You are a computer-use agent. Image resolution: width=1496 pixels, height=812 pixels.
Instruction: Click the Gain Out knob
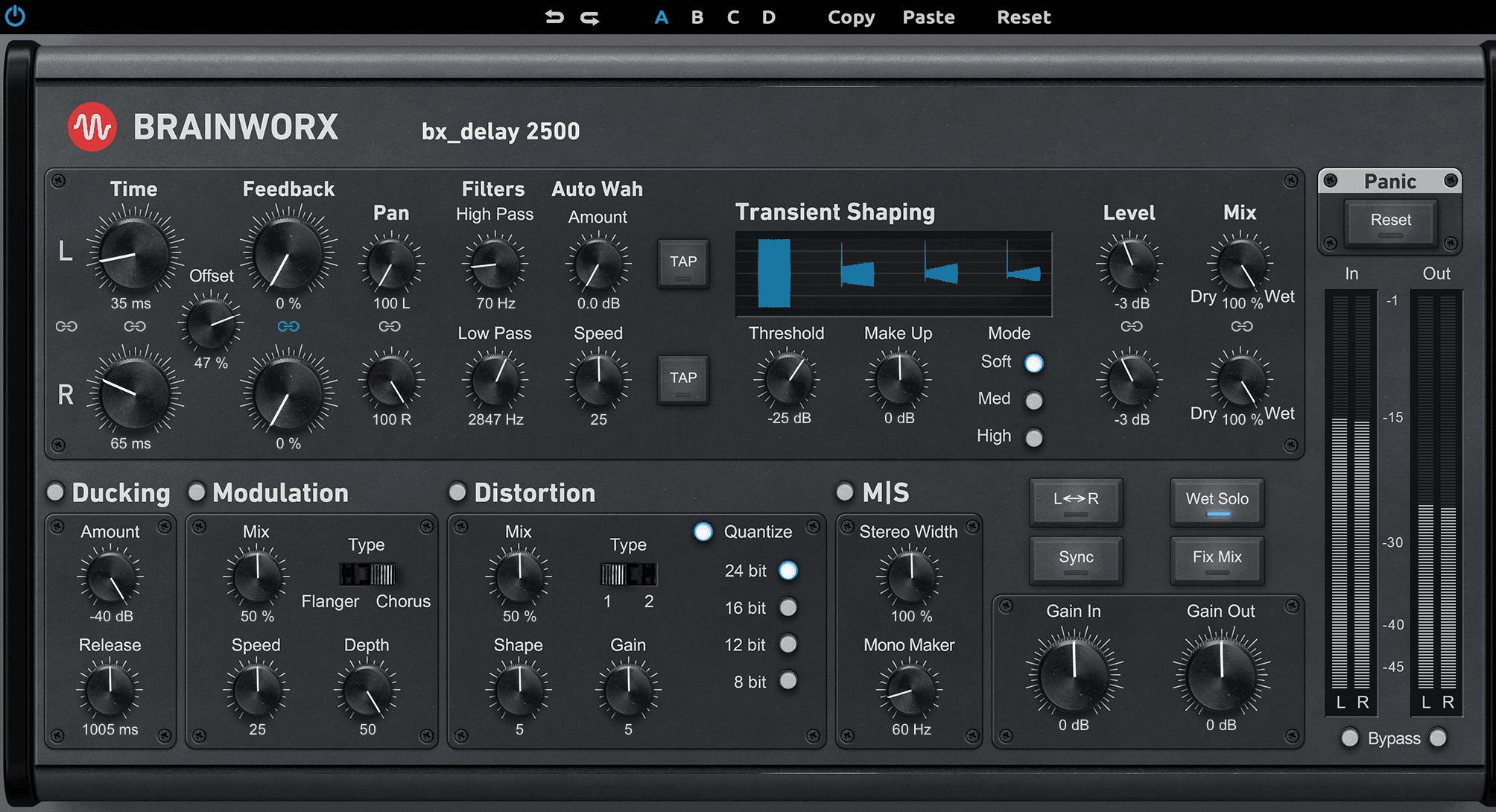pyautogui.click(x=1221, y=674)
